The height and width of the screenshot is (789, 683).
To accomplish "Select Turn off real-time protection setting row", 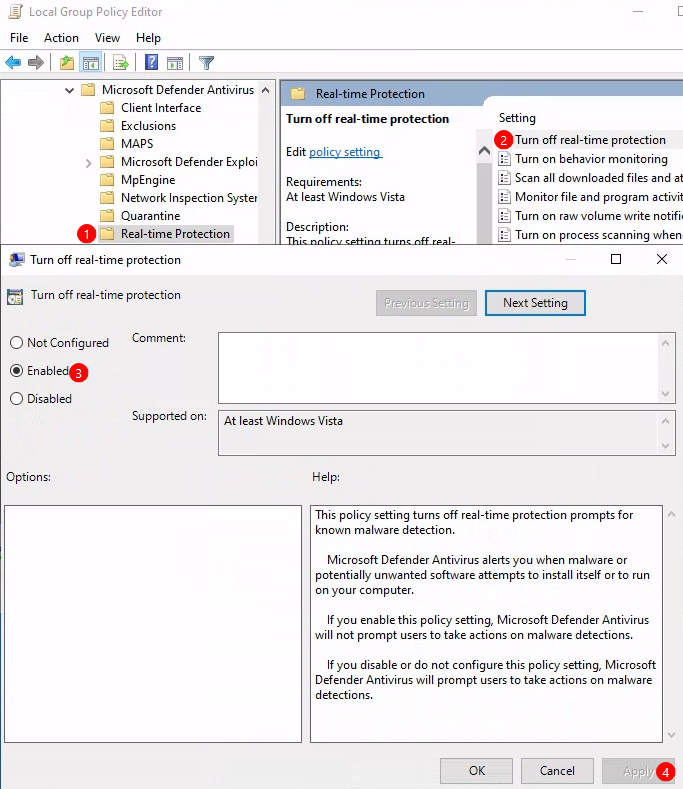I will point(590,140).
